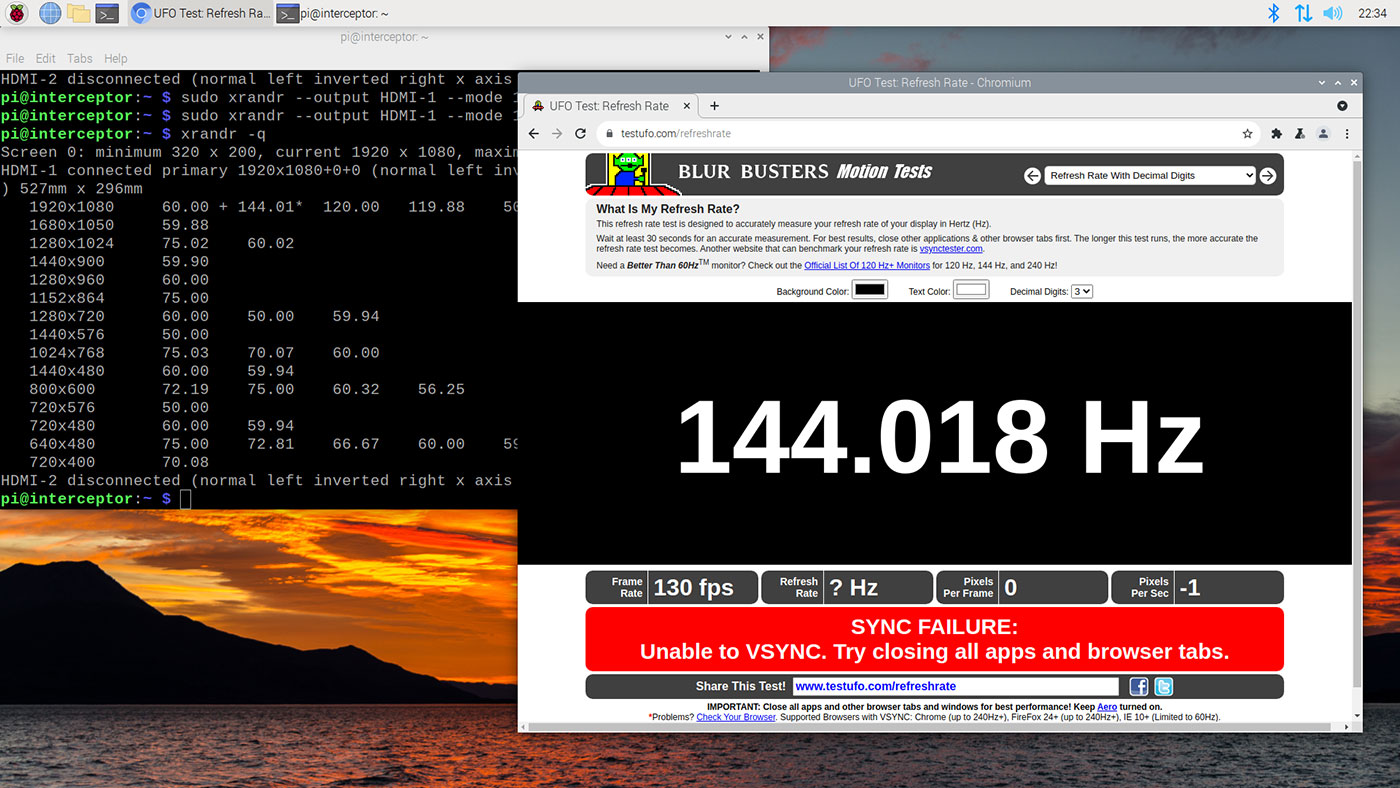Pick the white Text Color swatch

point(971,290)
